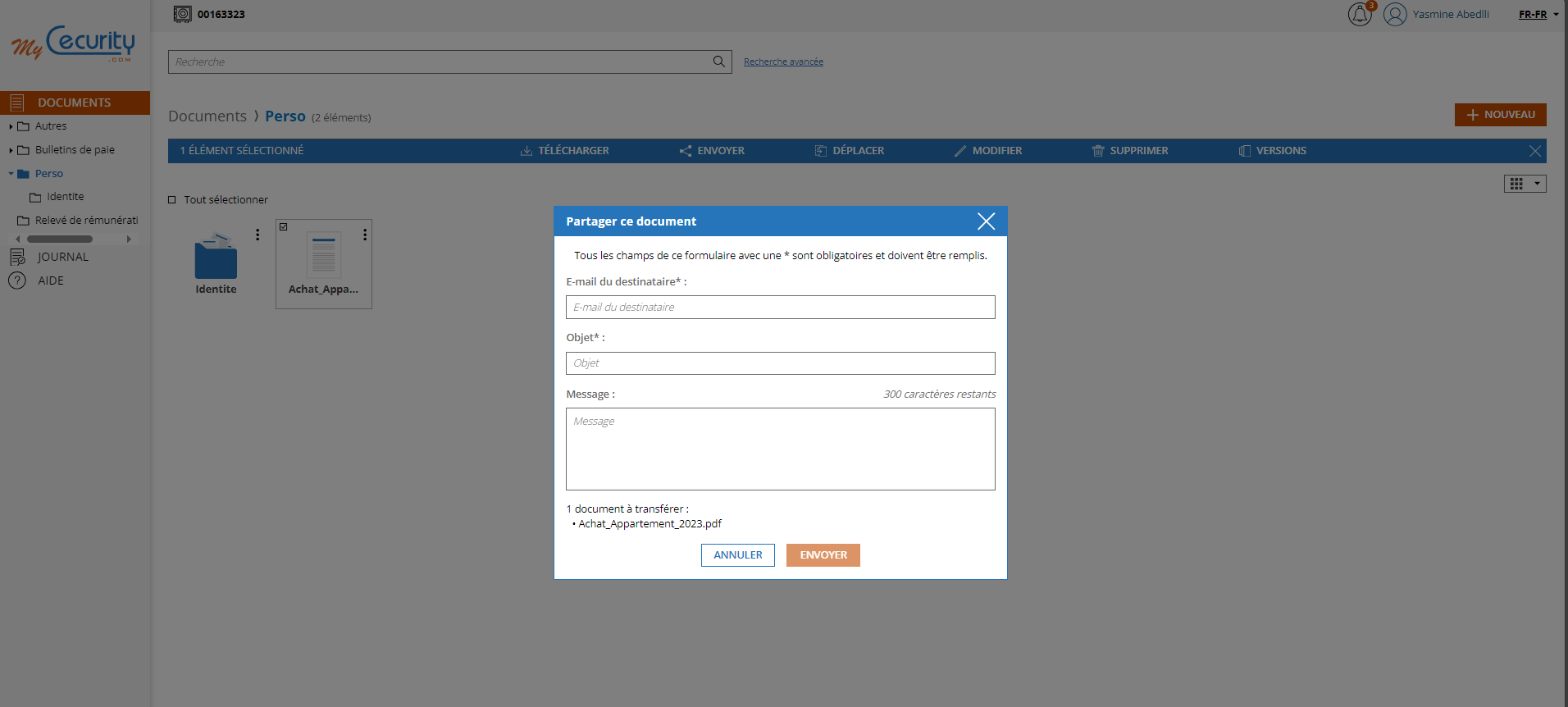
Task: Open the three-dot menu for Identite folder
Action: (x=258, y=235)
